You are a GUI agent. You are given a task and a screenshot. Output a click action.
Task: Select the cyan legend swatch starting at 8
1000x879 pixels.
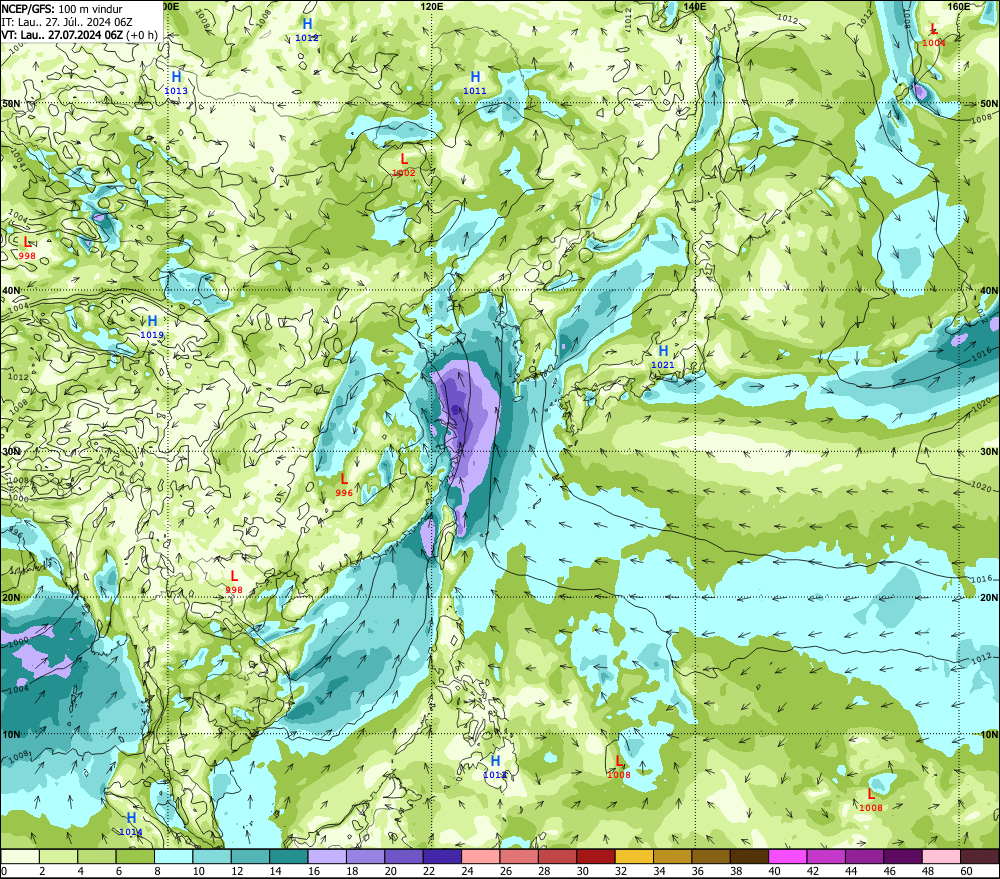173,856
